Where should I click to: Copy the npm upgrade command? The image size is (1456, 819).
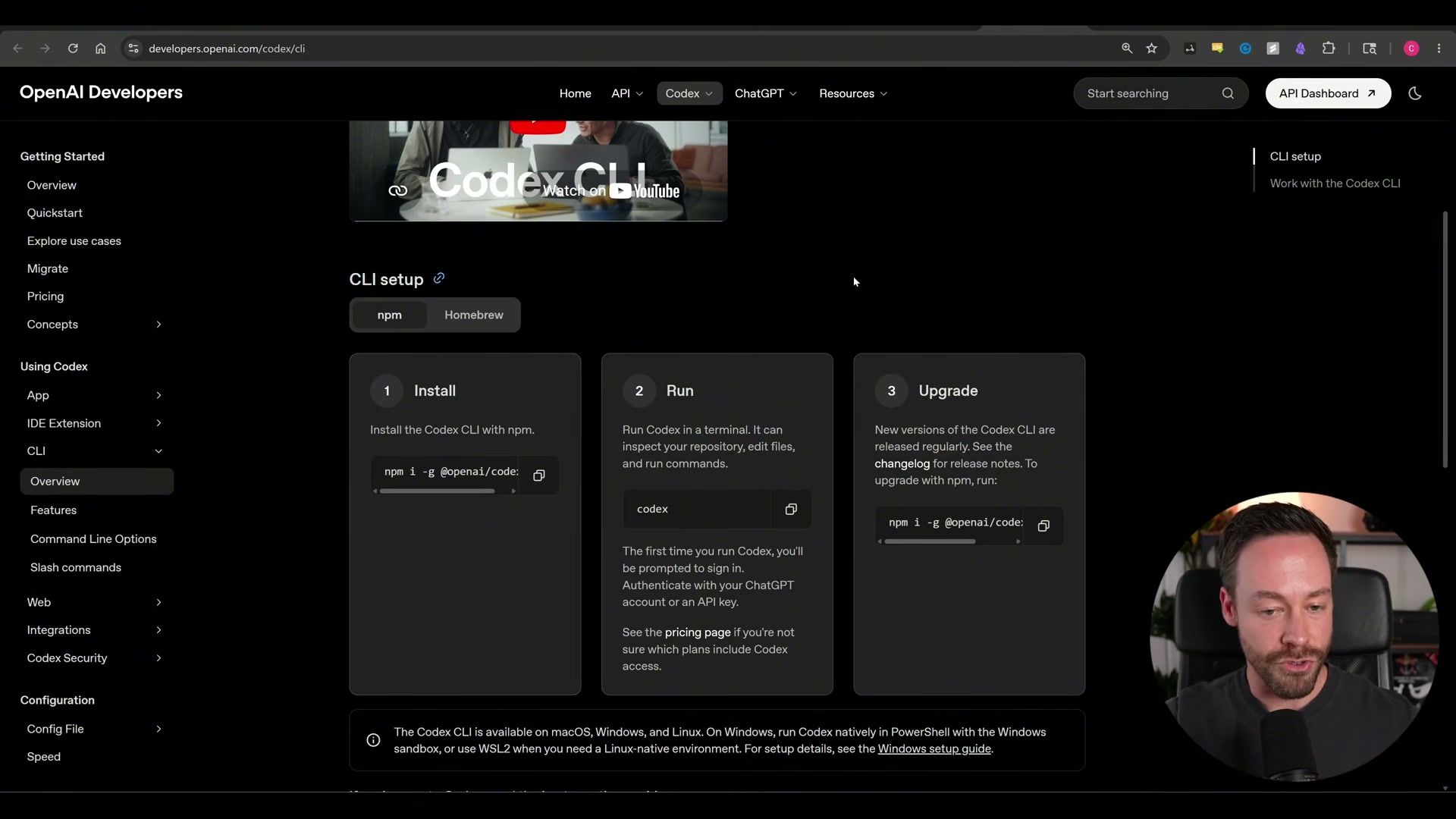click(1043, 526)
